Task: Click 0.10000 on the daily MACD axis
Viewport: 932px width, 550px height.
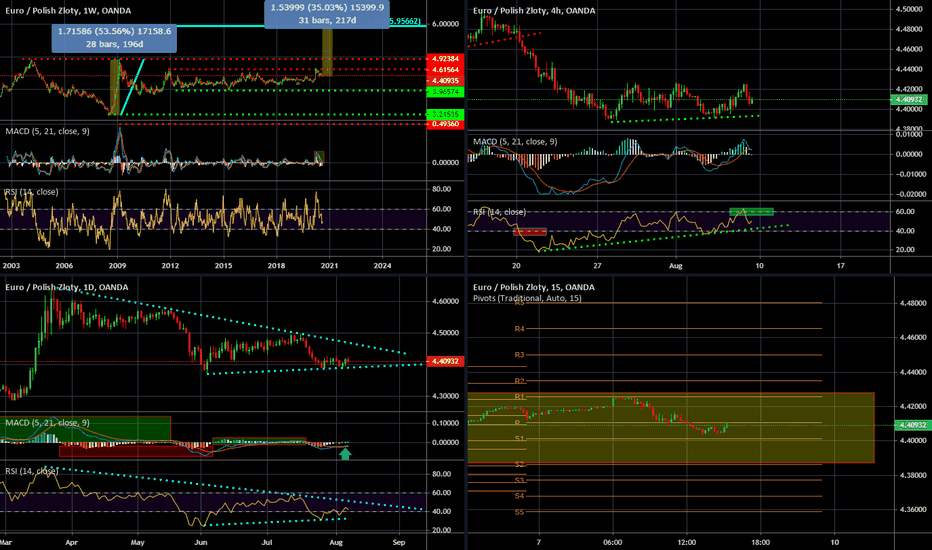Action: 445,423
